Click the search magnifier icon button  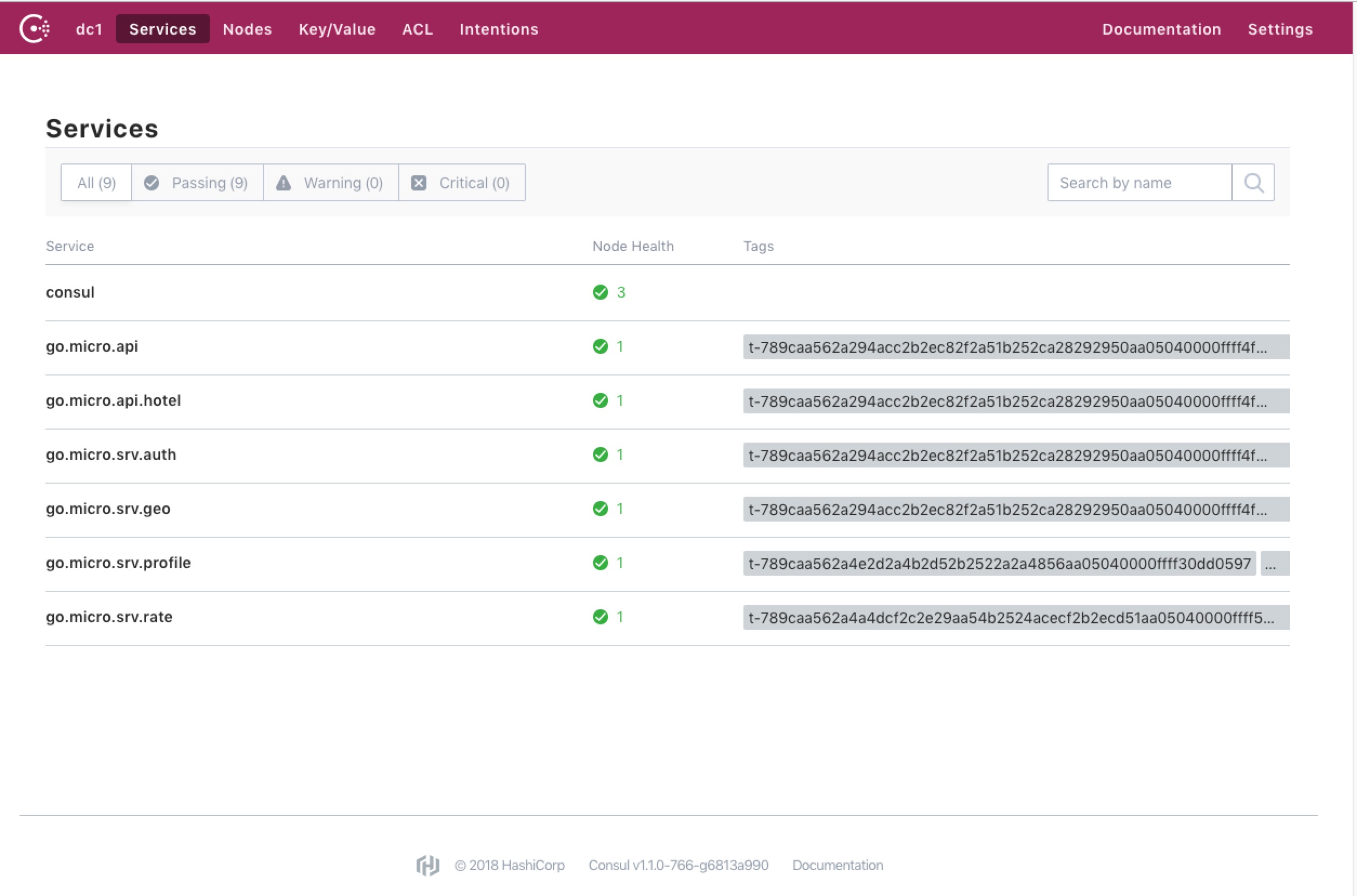click(x=1253, y=183)
